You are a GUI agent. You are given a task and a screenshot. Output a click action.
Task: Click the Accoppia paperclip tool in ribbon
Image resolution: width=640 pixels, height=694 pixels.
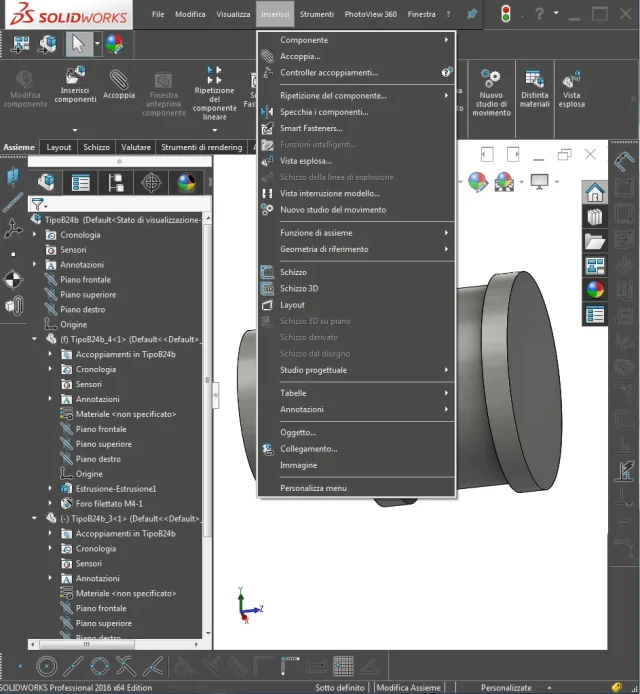[118, 80]
